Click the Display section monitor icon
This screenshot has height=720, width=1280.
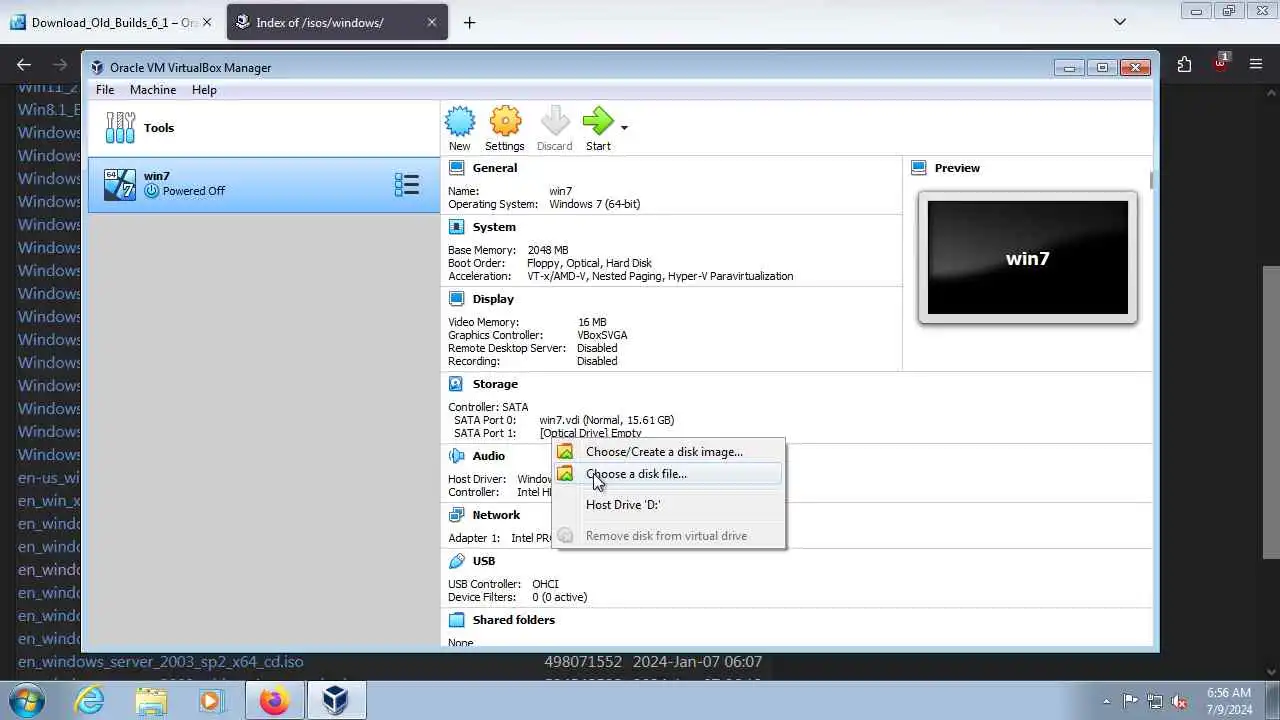pos(457,299)
